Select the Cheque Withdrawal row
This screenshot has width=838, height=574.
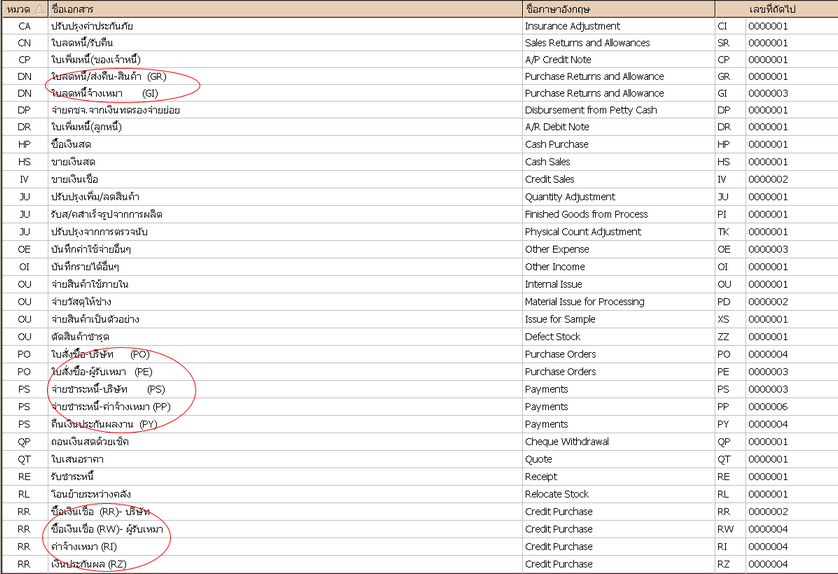point(566,441)
